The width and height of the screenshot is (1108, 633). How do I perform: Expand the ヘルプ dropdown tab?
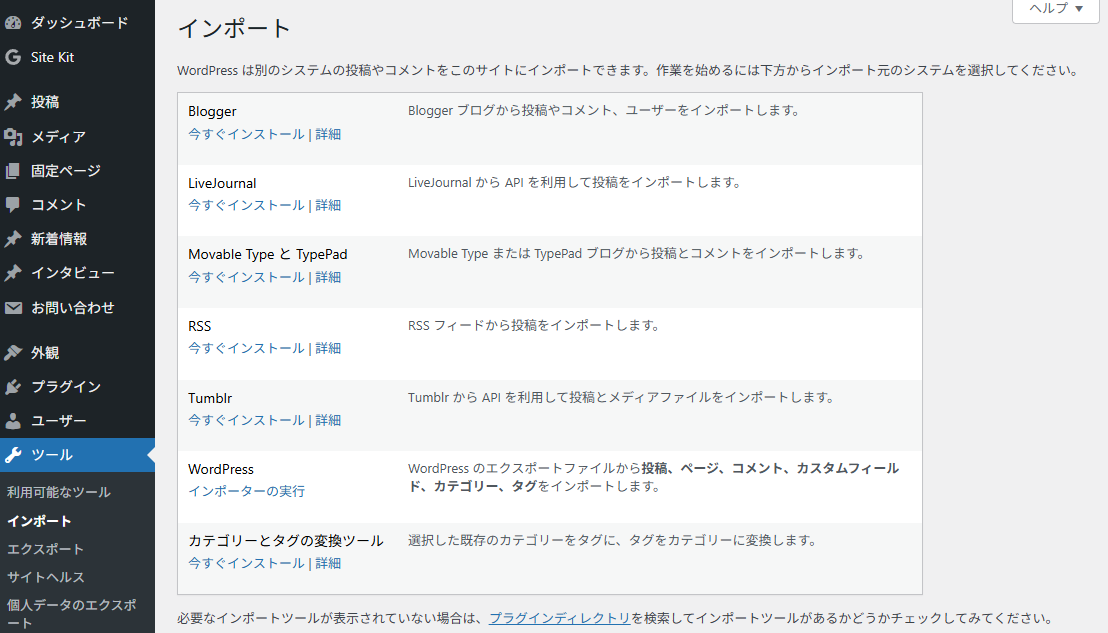1055,9
